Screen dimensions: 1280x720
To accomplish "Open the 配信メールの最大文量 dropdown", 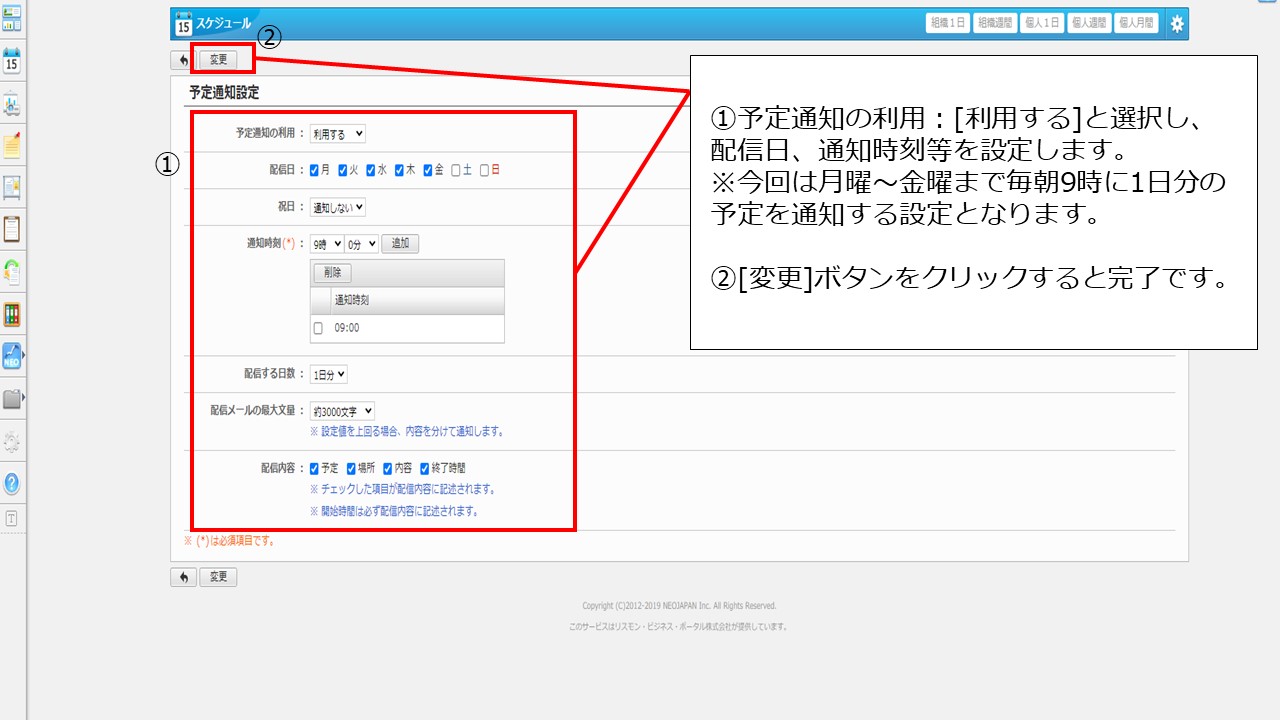I will pyautogui.click(x=342, y=411).
